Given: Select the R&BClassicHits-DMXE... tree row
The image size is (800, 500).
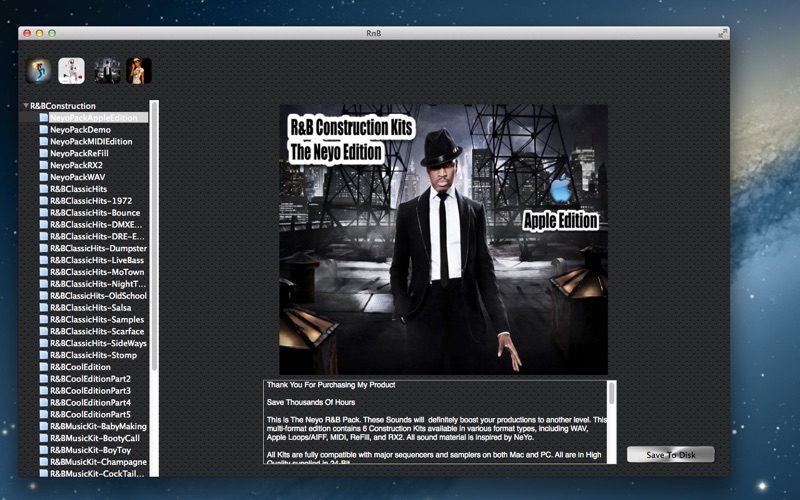Looking at the screenshot, I should click(x=84, y=224).
